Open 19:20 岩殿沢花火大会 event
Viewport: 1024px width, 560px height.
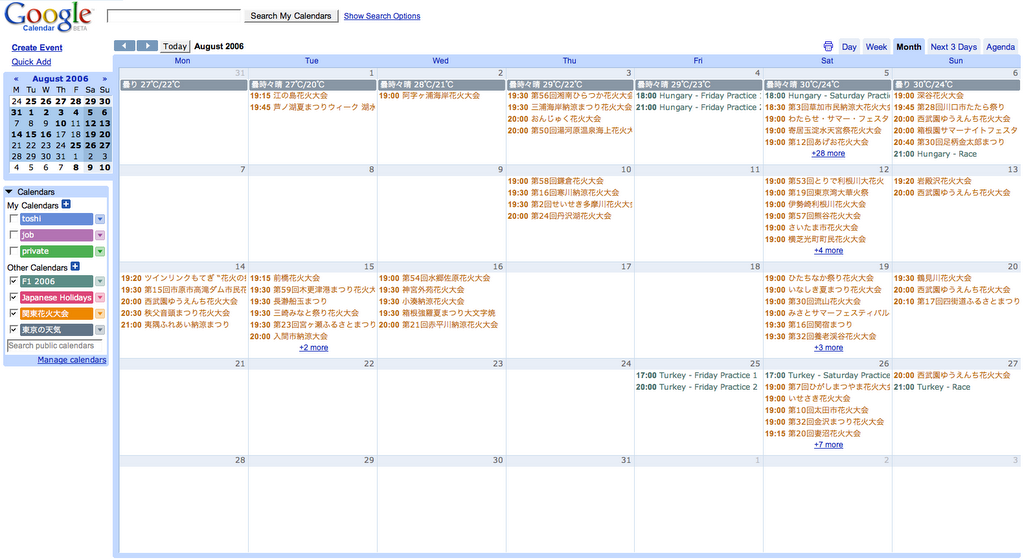pyautogui.click(x=933, y=181)
